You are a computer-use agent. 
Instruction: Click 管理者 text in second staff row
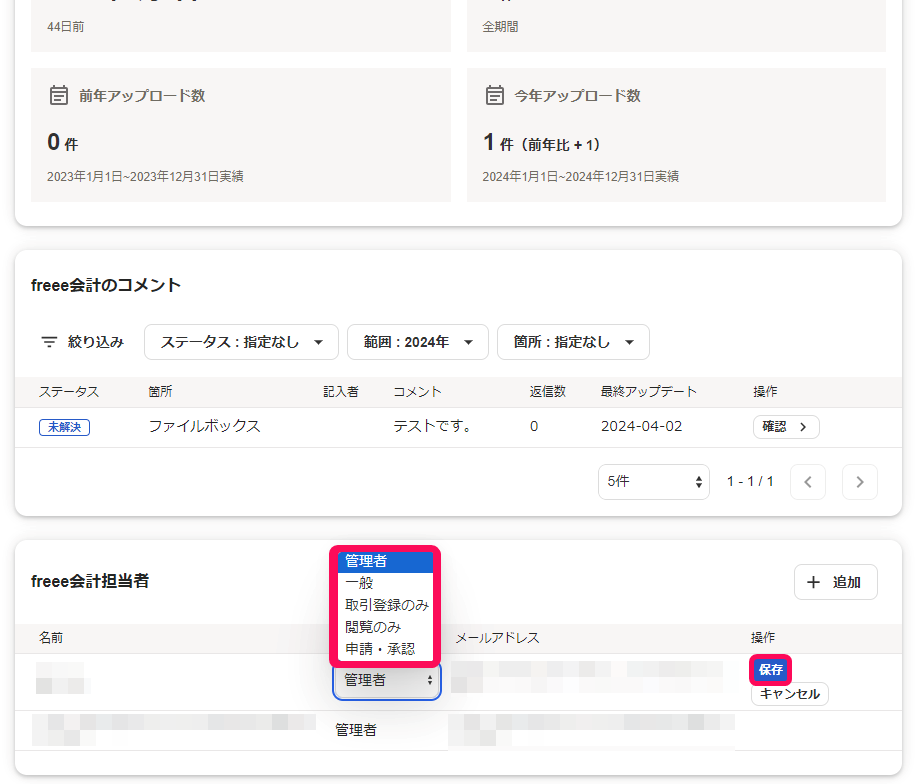(x=356, y=730)
